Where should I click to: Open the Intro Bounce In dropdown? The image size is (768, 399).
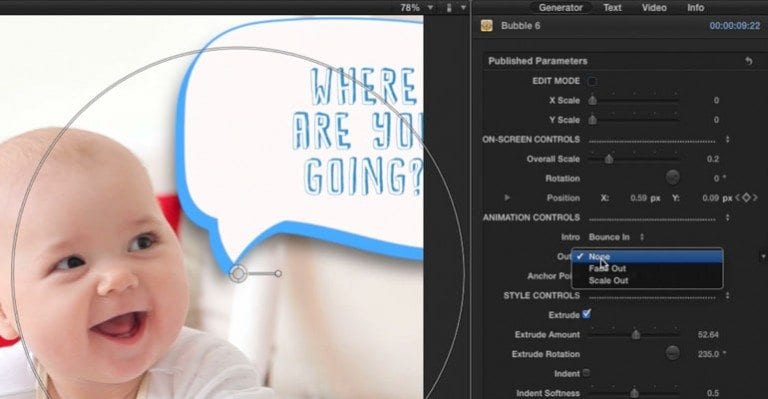(x=616, y=237)
